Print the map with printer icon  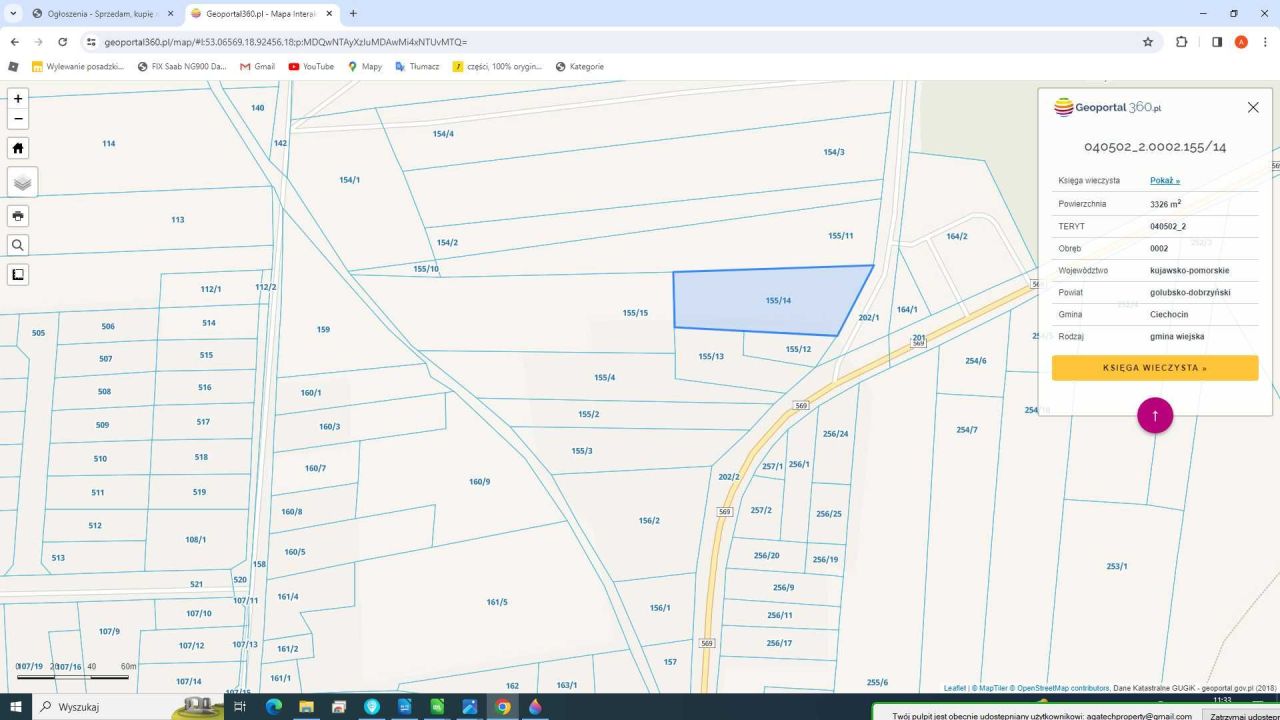tap(18, 216)
